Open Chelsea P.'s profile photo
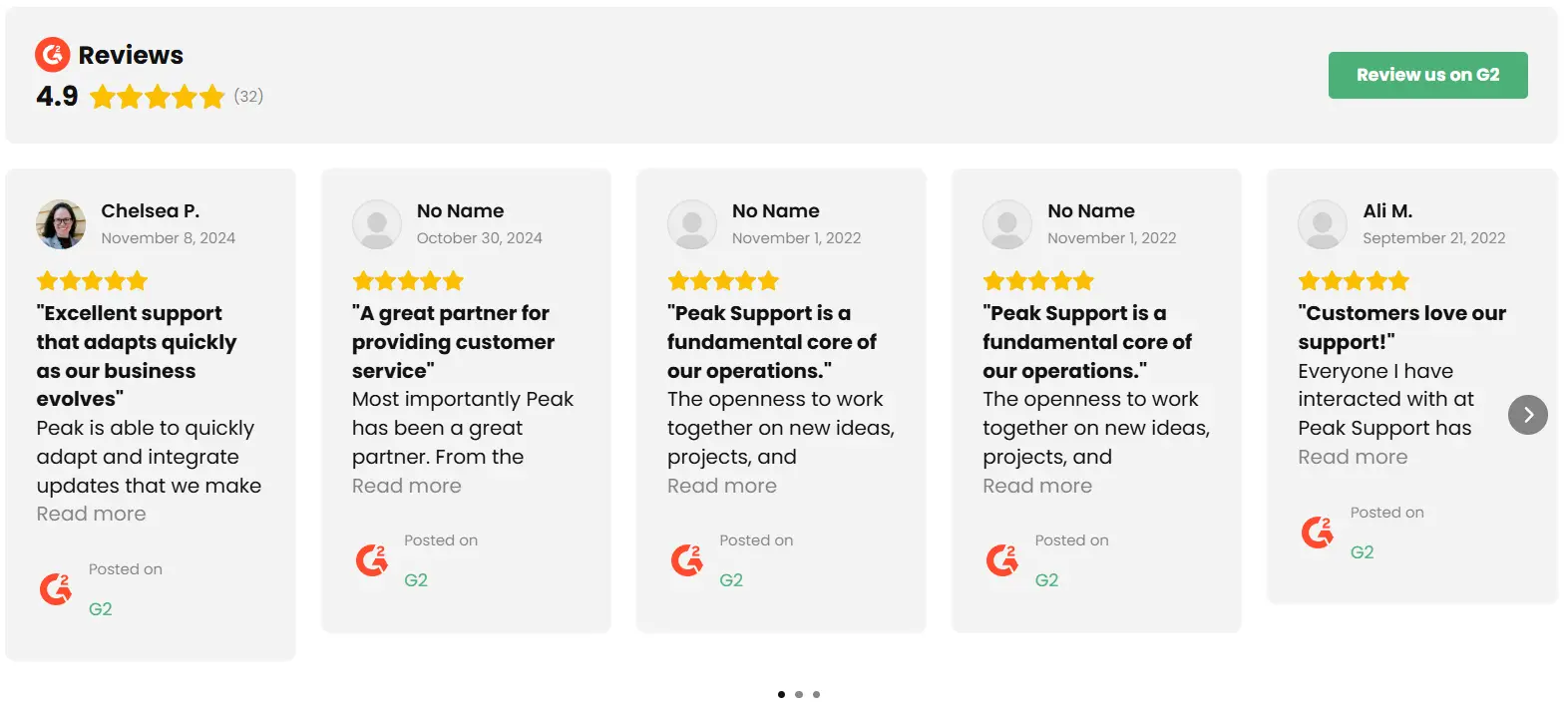Image resolution: width=1568 pixels, height=708 pixels. 61,223
